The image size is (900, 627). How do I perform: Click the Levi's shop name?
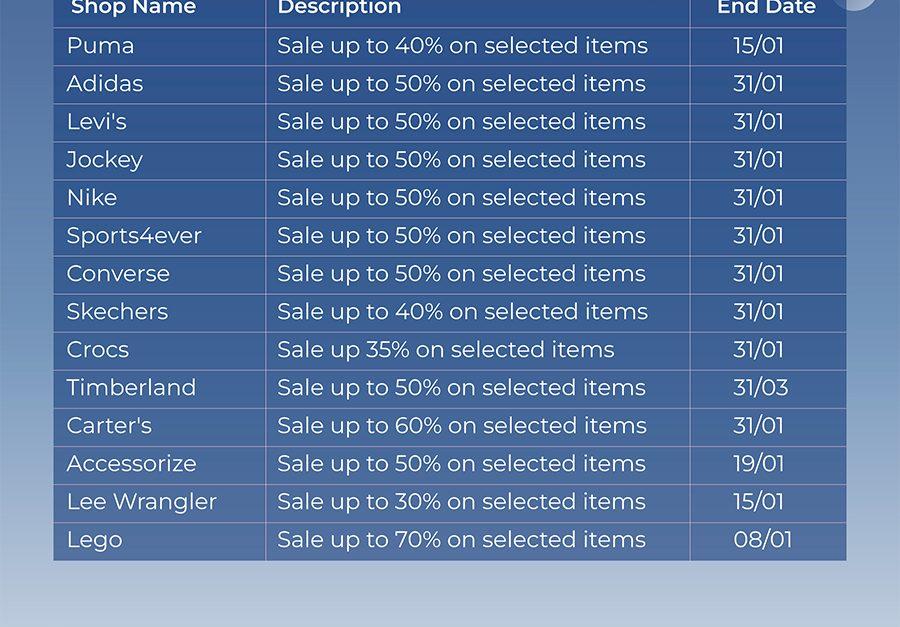point(96,122)
